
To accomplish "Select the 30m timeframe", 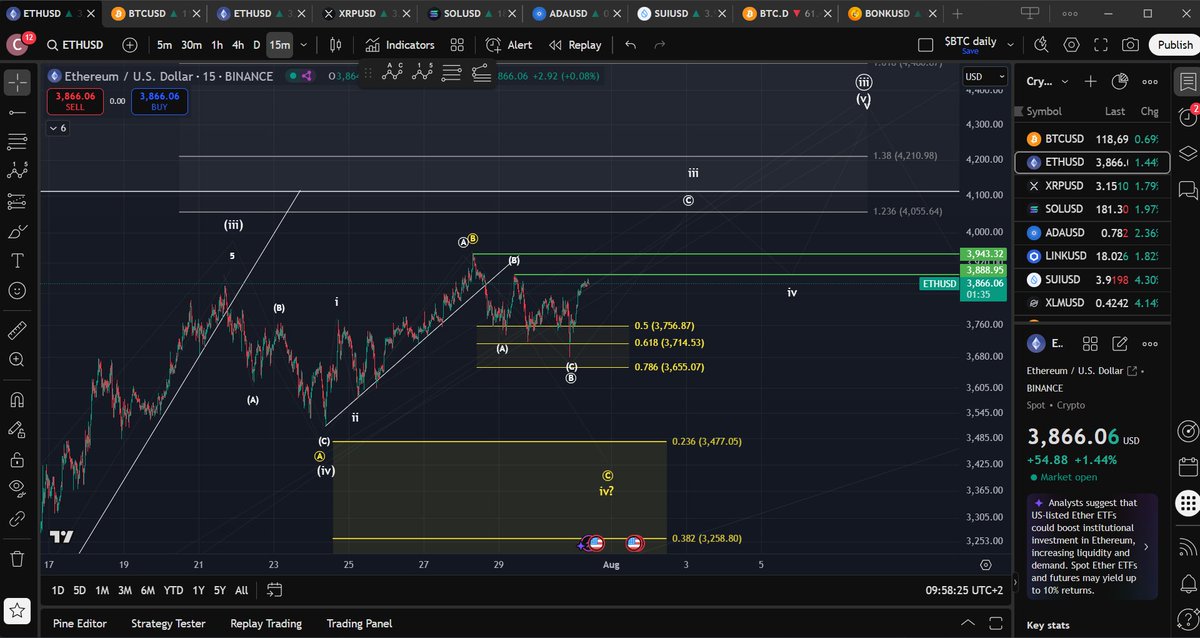I will (191, 45).
